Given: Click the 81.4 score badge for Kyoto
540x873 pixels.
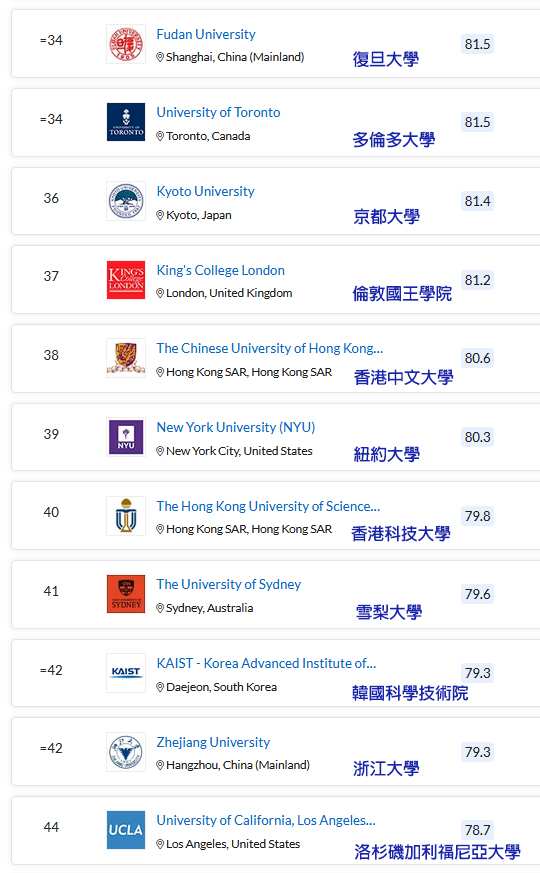Looking at the screenshot, I should point(478,201).
